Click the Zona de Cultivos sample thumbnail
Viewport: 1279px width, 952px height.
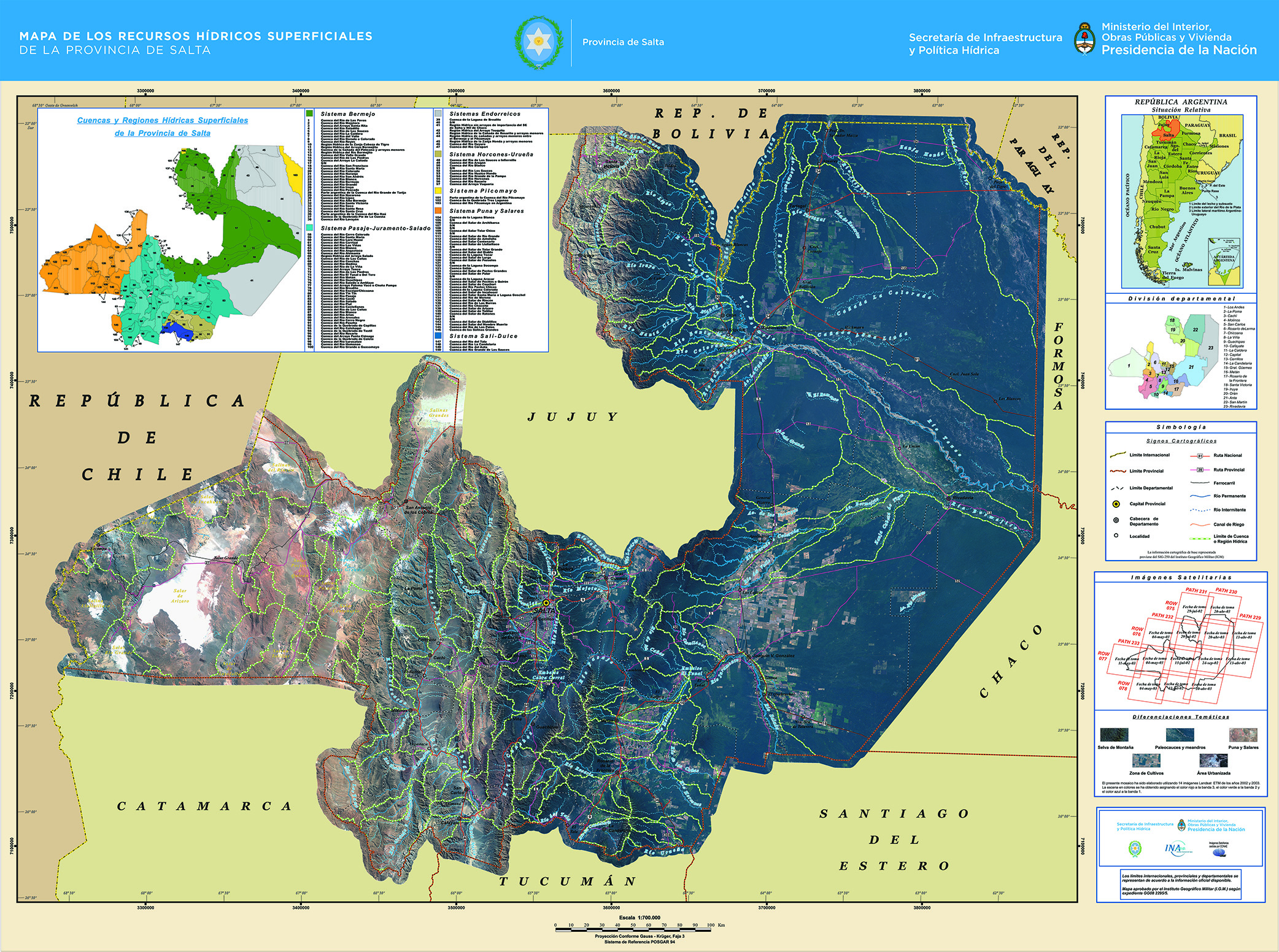pos(1146,761)
